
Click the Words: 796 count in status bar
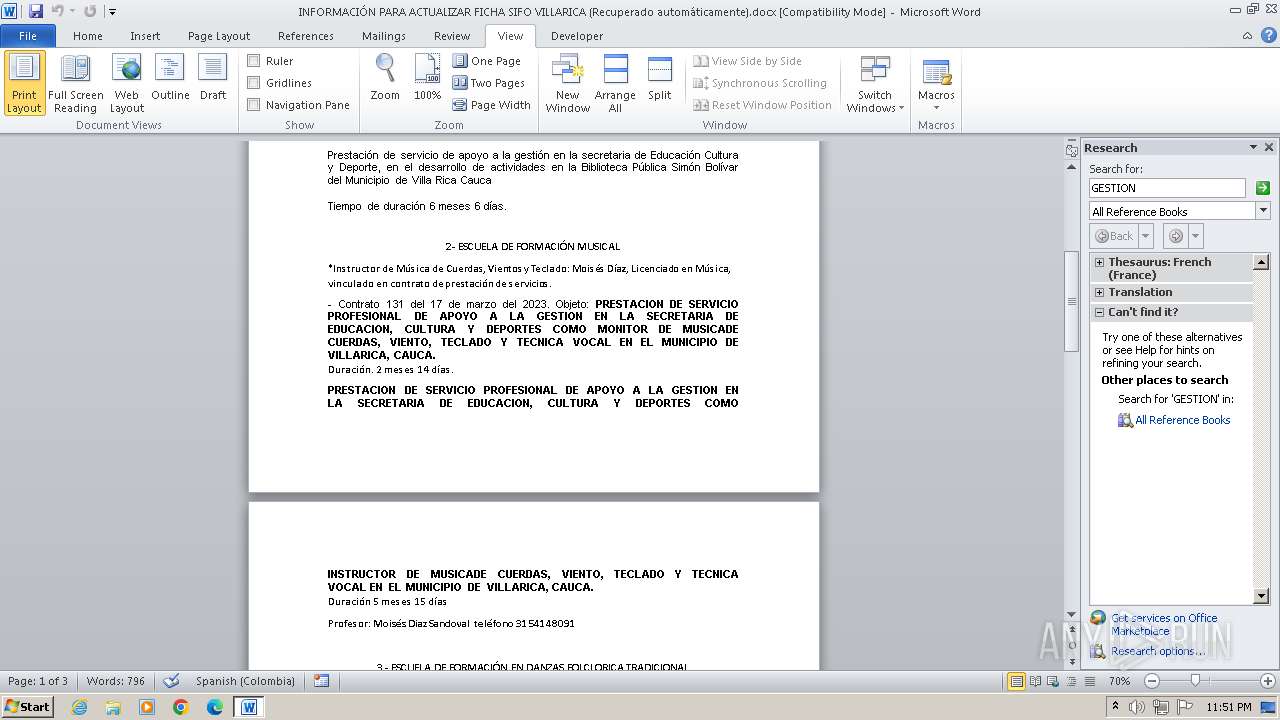(x=116, y=681)
